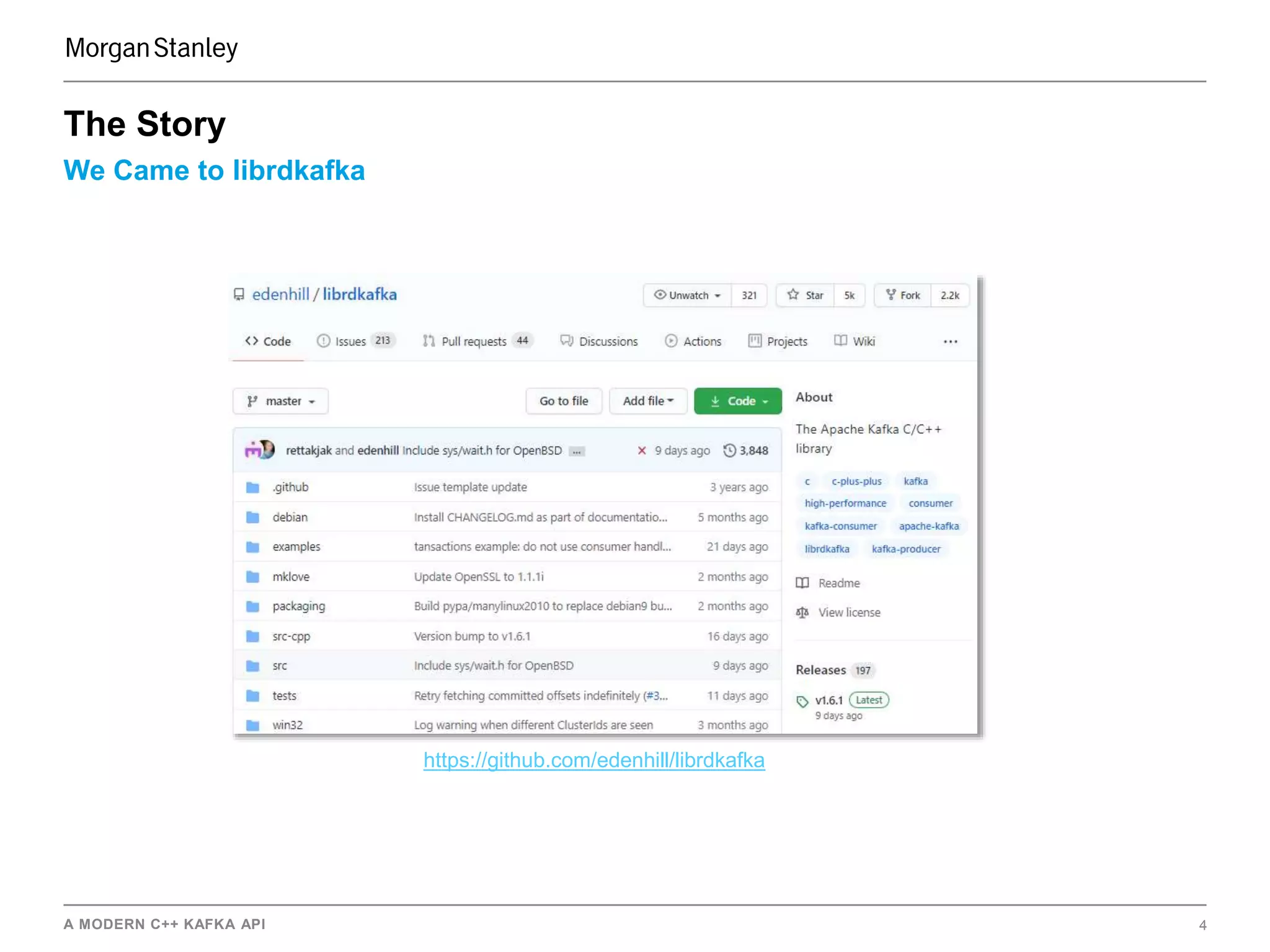Switch to the Pull requests tab
The width and height of the screenshot is (1270, 952).
(474, 342)
